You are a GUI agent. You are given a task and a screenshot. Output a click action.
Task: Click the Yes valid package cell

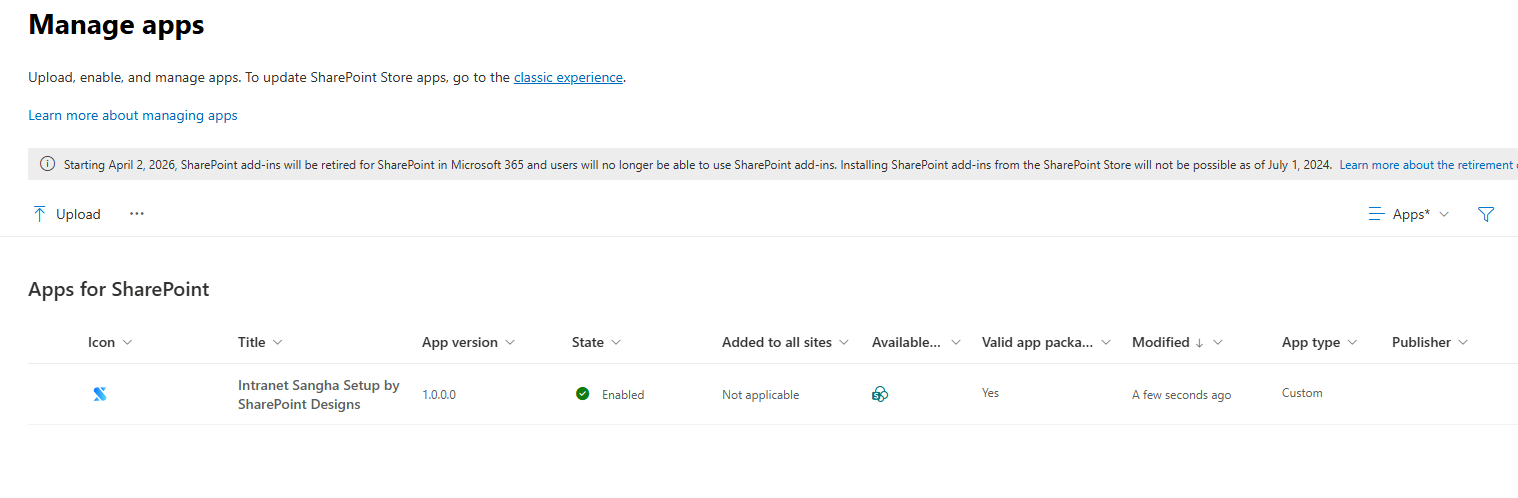coord(990,393)
